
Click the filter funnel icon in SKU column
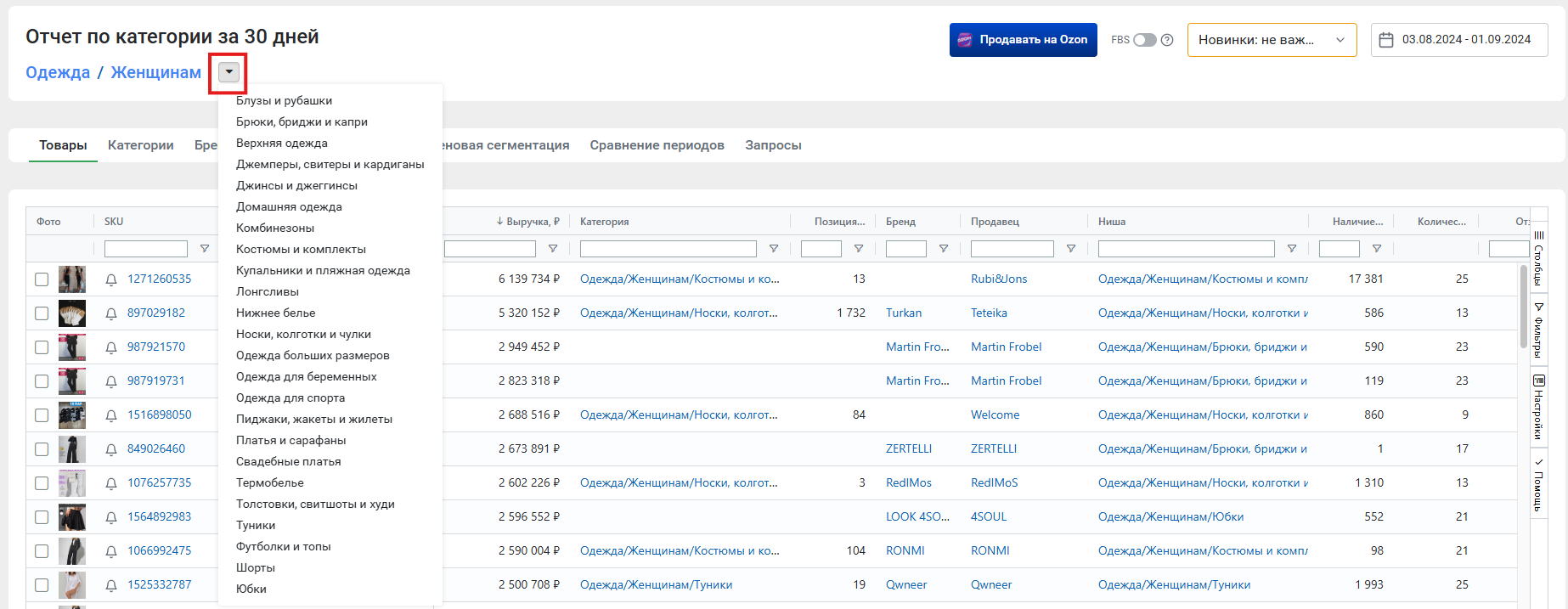click(205, 249)
